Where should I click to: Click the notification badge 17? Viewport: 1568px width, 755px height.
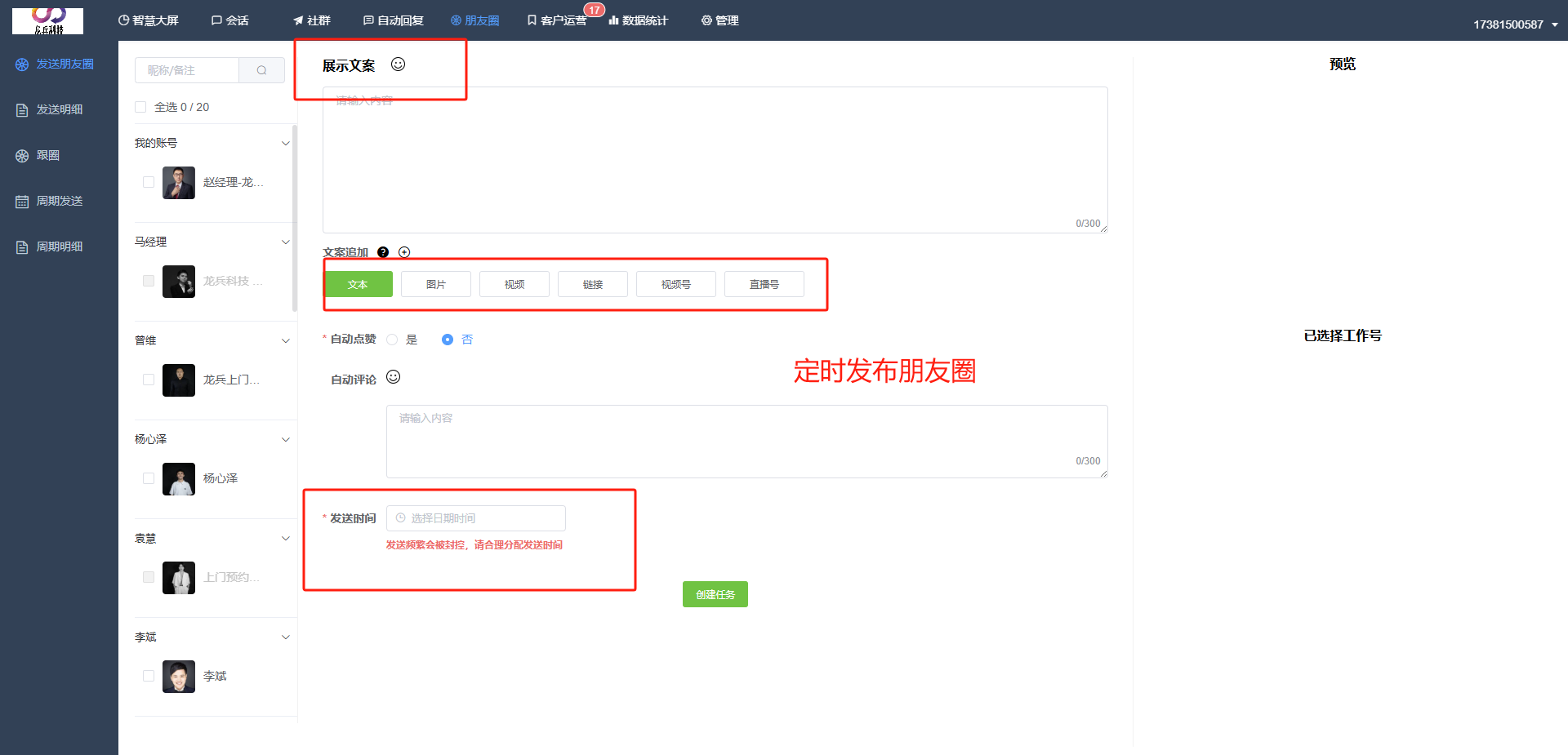coord(595,10)
